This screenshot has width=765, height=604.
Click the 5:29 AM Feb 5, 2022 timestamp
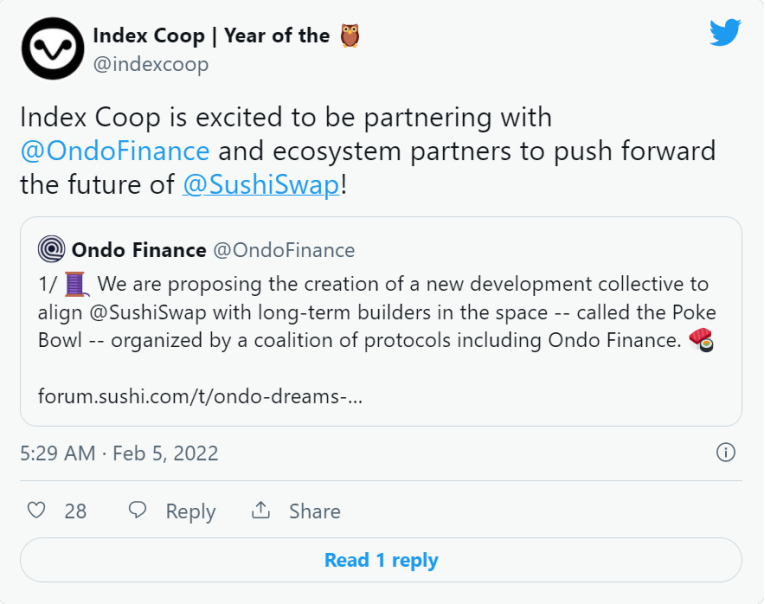[x=119, y=453]
